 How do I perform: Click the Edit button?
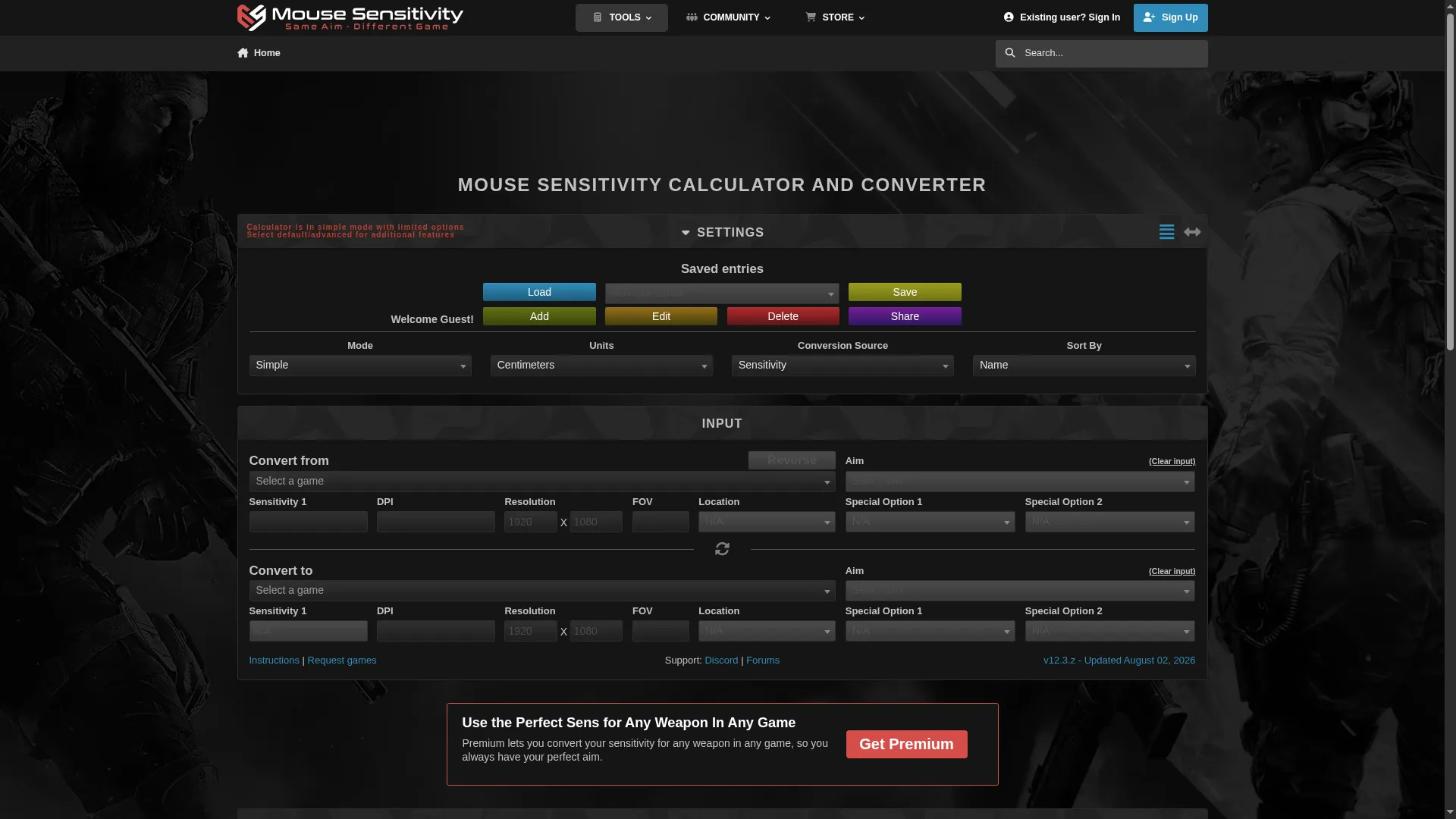click(x=661, y=316)
